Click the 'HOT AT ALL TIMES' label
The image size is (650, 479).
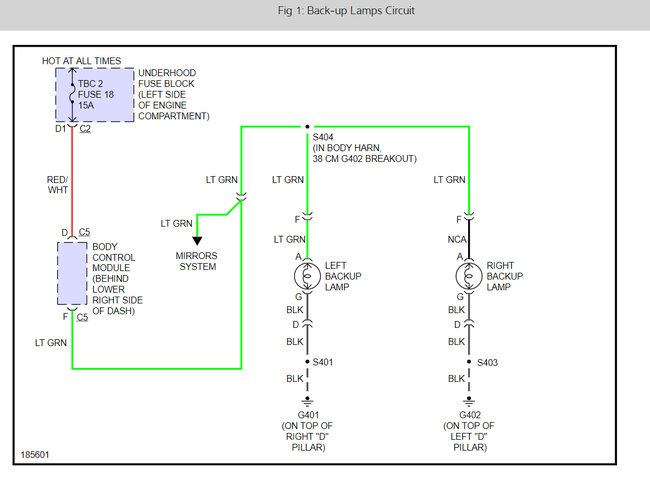(82, 61)
